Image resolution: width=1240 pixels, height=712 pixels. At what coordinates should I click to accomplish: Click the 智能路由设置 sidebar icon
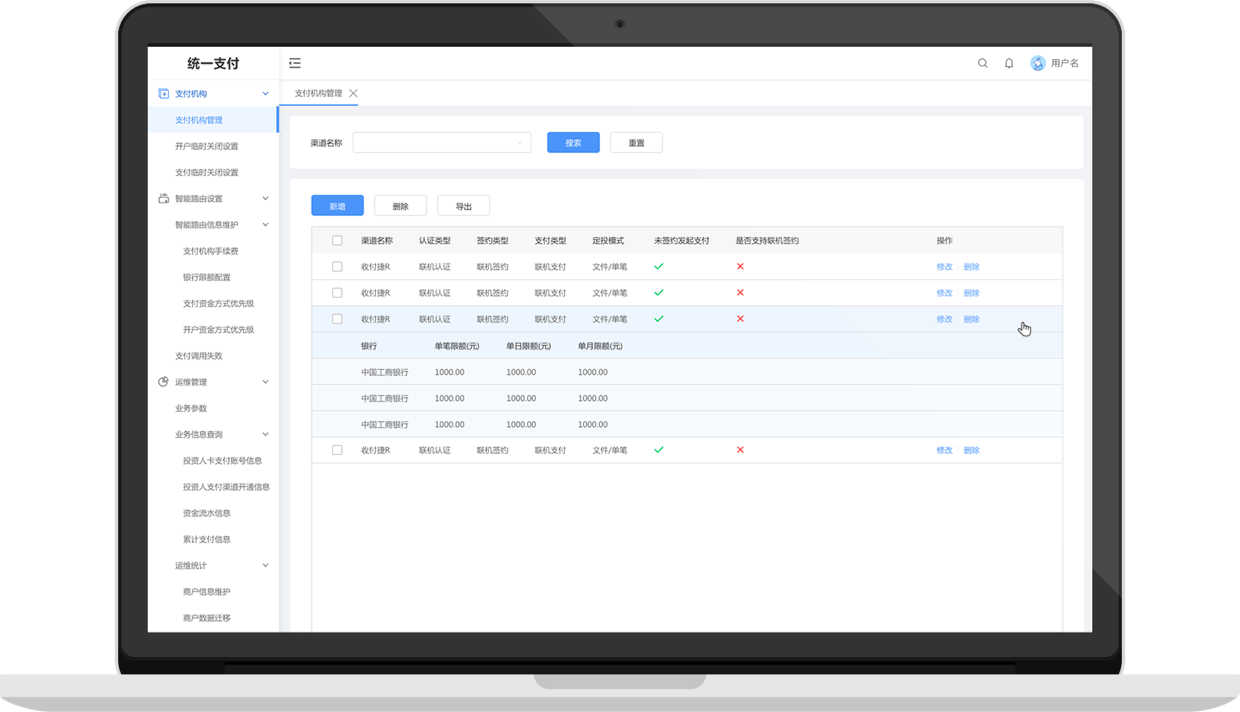point(164,199)
